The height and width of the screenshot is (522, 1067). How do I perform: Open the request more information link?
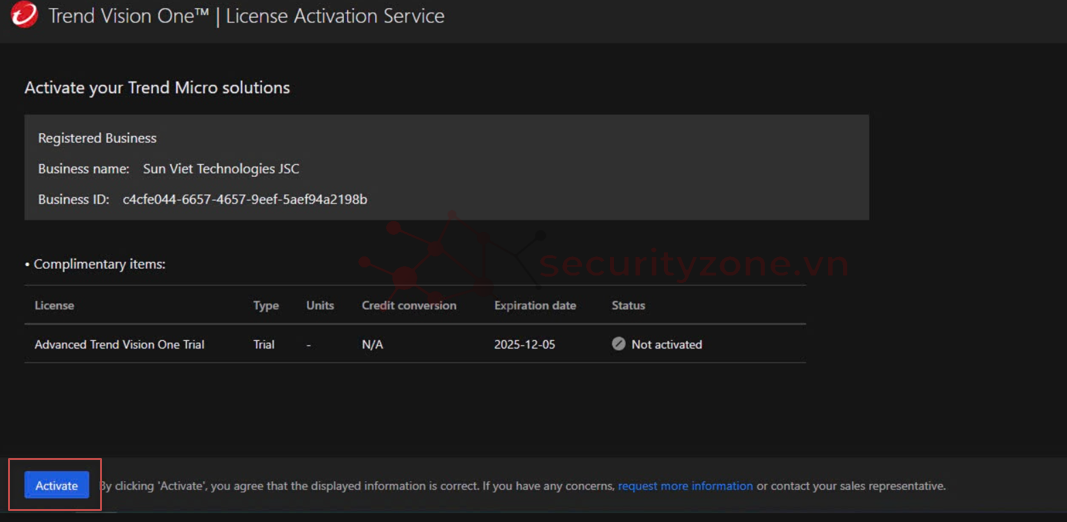[x=685, y=486]
